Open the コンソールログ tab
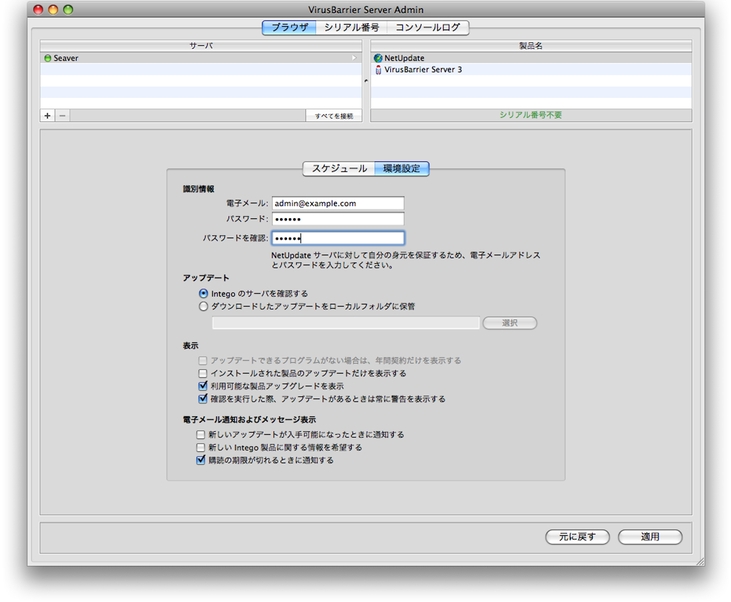This screenshot has width=731, height=602. [428, 28]
